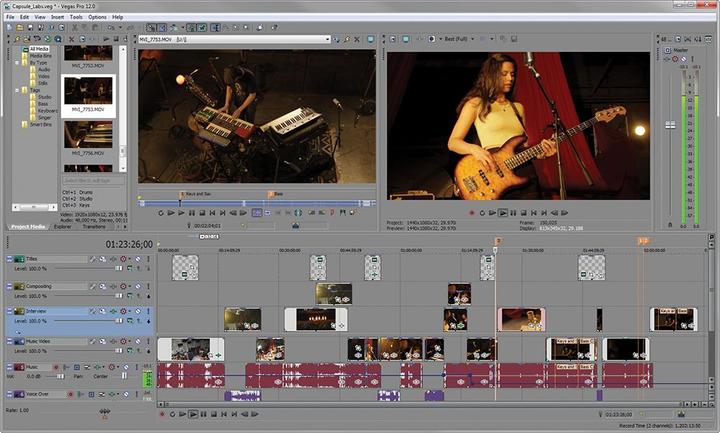This screenshot has width=720, height=433.
Task: Collapse the Tags folder in the media tree
Action: 19,90
